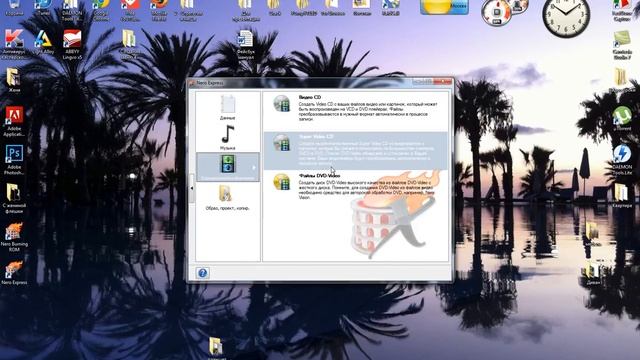Screen dimensions: 640x360
Task: Open the folder icon at bottom of desktop
Action: tap(216, 348)
